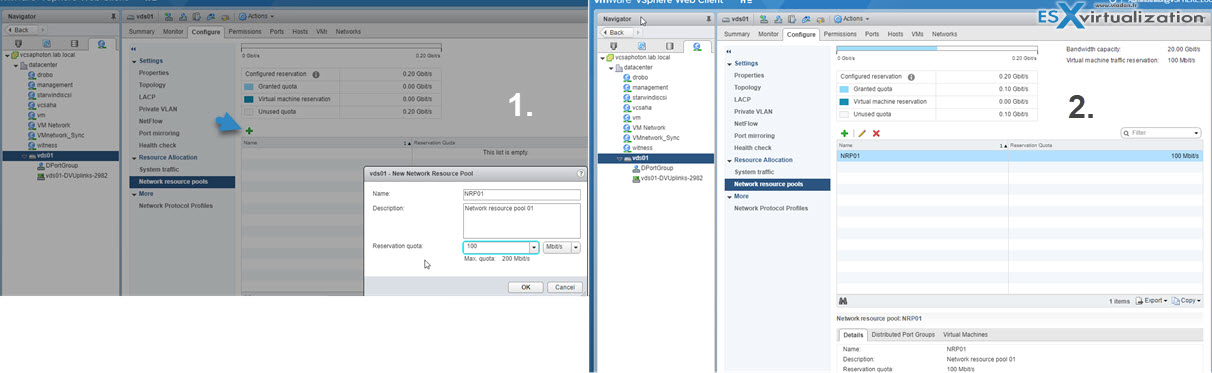The image size is (1212, 373).
Task: Switch to Networks tab in left window
Action: (x=348, y=31)
